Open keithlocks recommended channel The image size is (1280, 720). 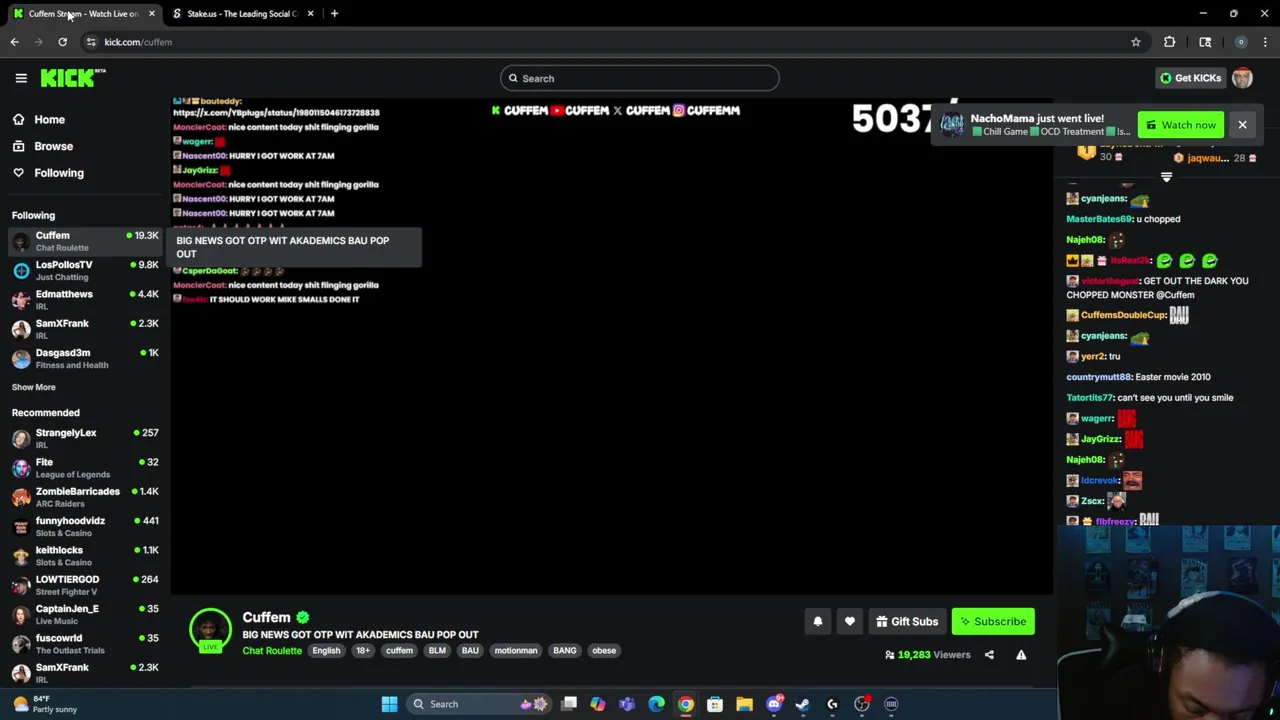[85, 555]
